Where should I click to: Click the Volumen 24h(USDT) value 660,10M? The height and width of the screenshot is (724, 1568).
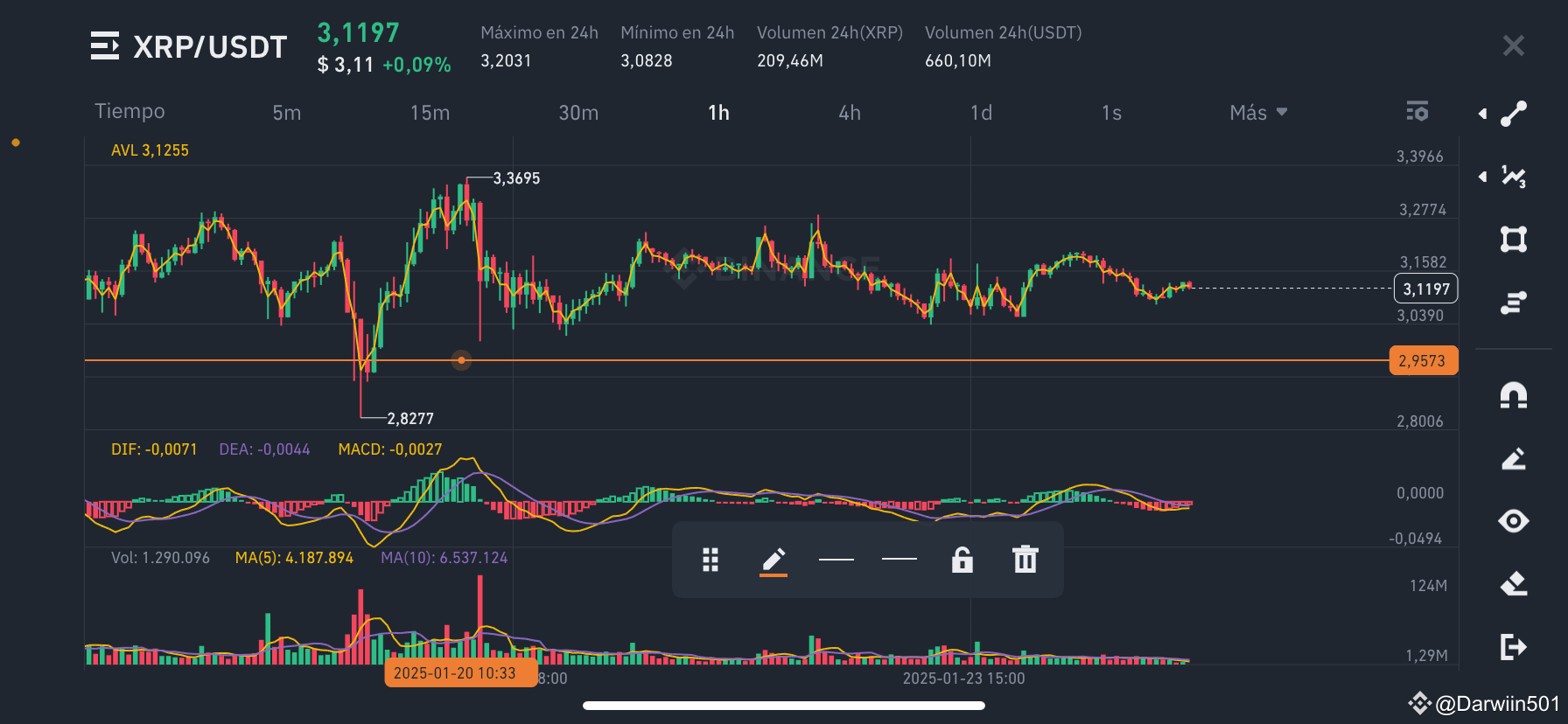pyautogui.click(x=958, y=60)
